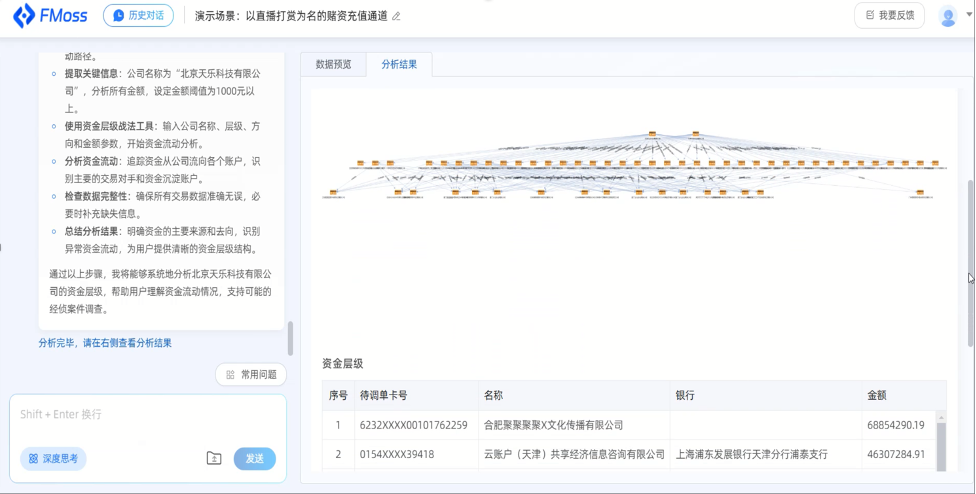
Task: Click 我要反馈 feedback button
Action: tap(889, 16)
